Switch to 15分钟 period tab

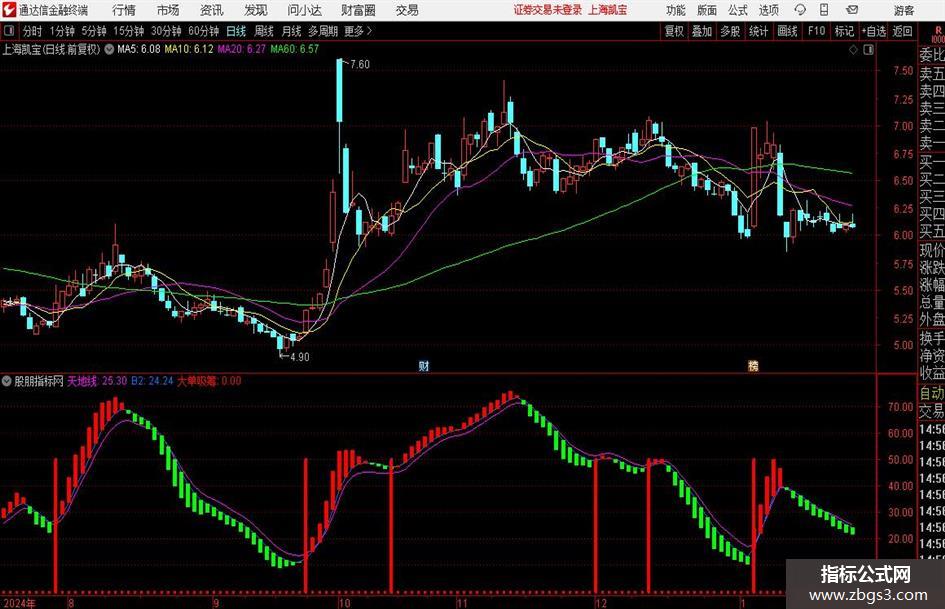129,31
